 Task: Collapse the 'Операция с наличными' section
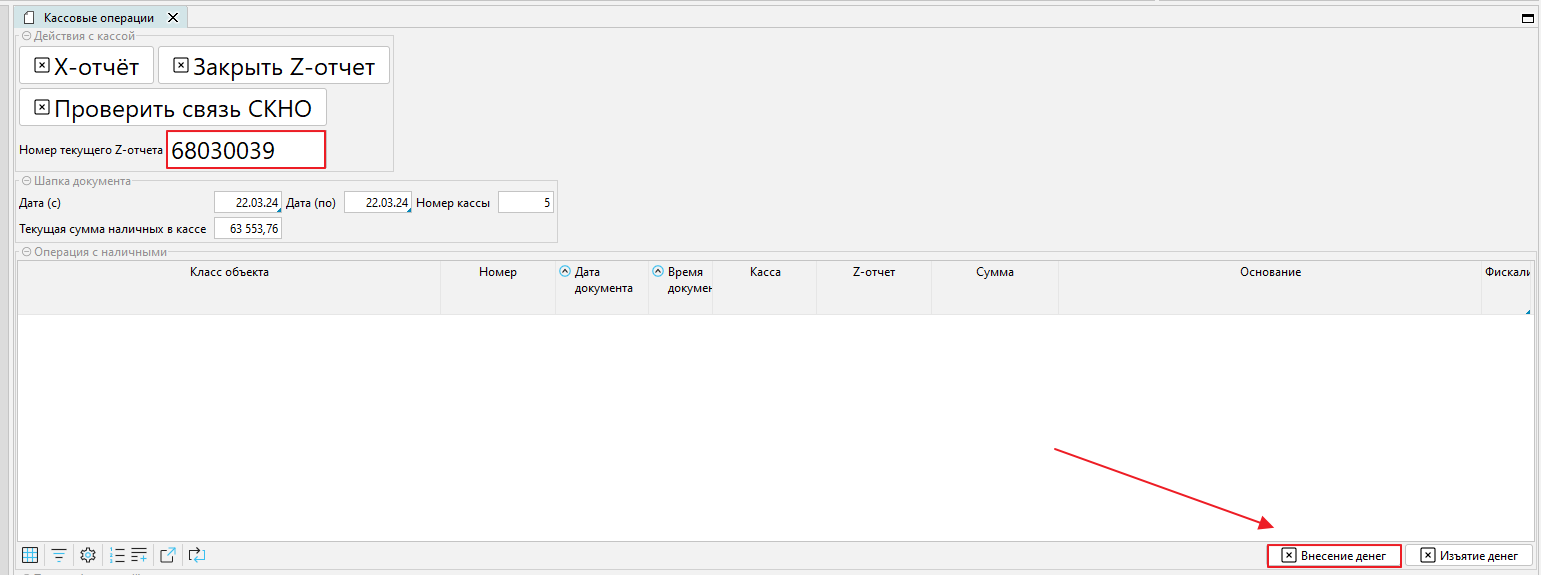pyautogui.click(x=27, y=252)
